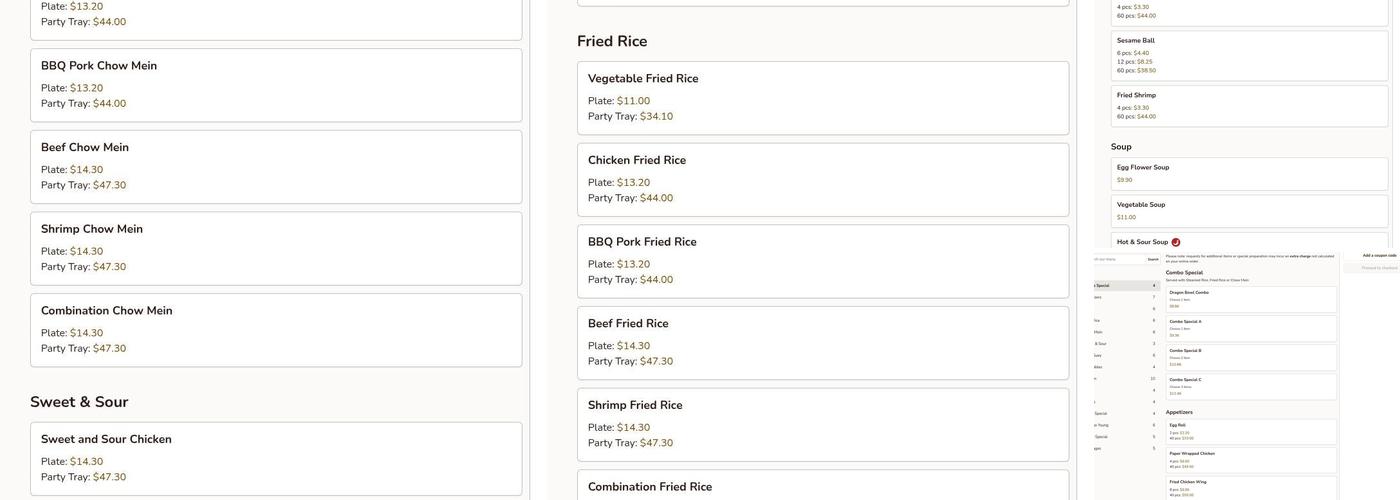Click the Add a coupon code link
This screenshot has height=500, width=1400.
(x=1379, y=255)
